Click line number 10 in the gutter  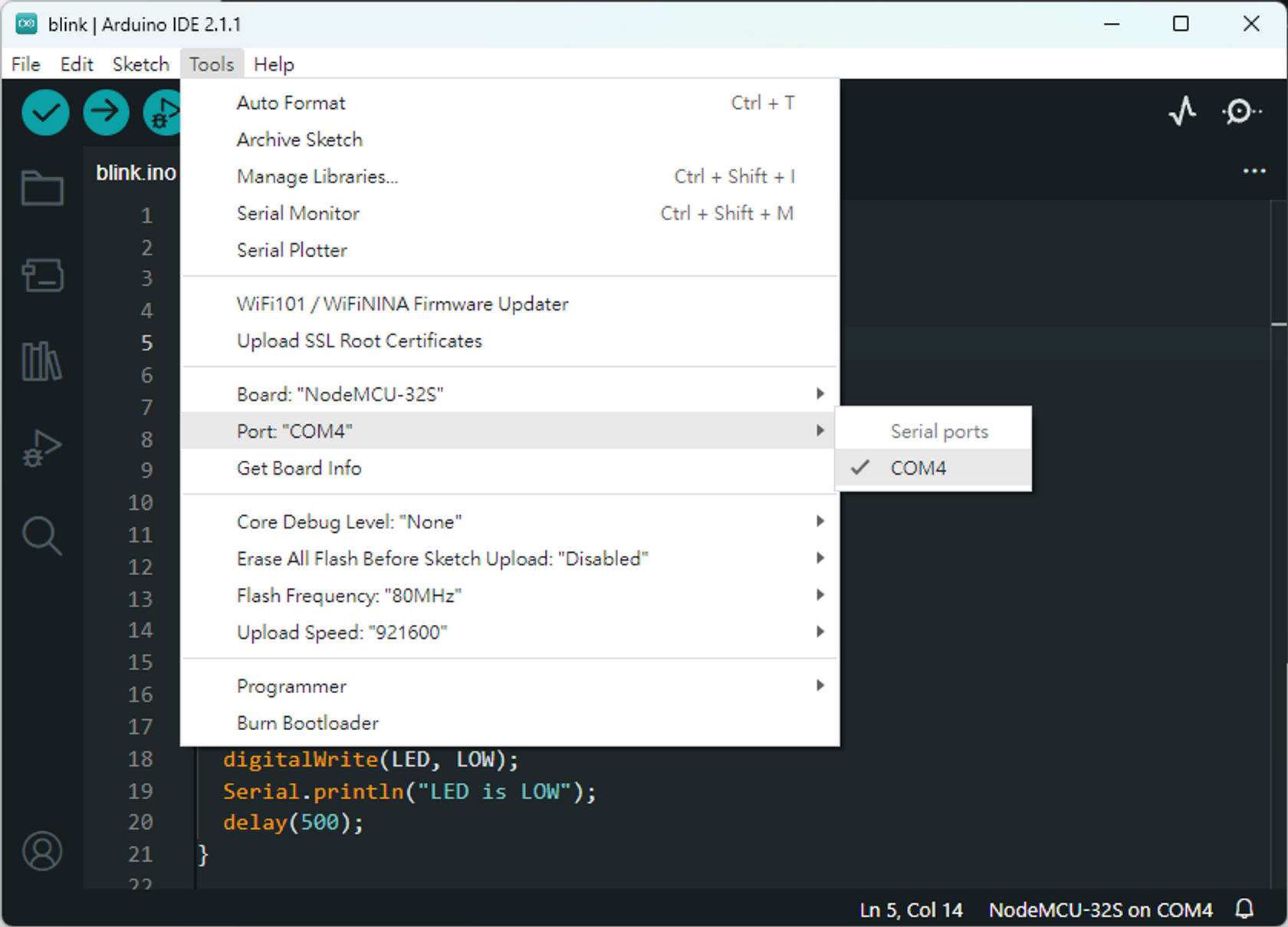point(140,503)
